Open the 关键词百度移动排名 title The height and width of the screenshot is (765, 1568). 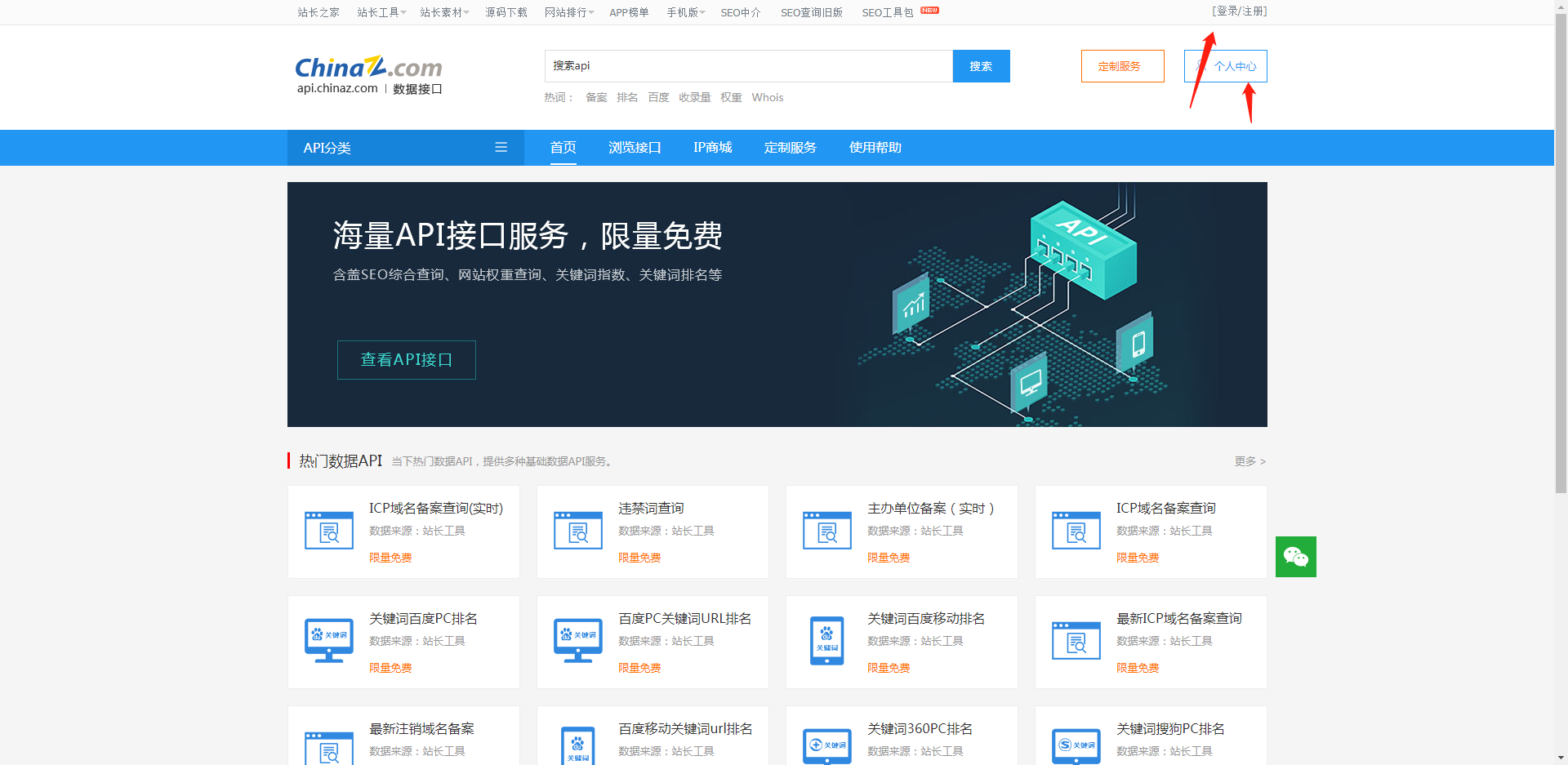tap(926, 618)
